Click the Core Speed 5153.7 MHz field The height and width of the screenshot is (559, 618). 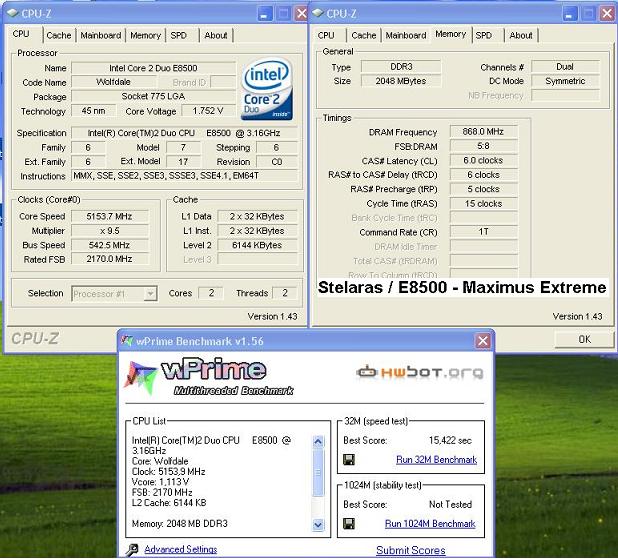click(x=110, y=216)
